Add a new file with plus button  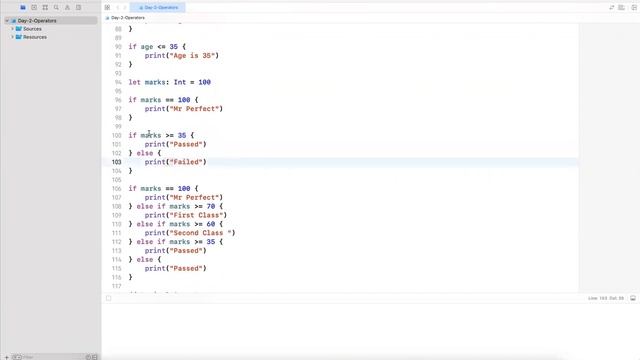click(x=7, y=357)
